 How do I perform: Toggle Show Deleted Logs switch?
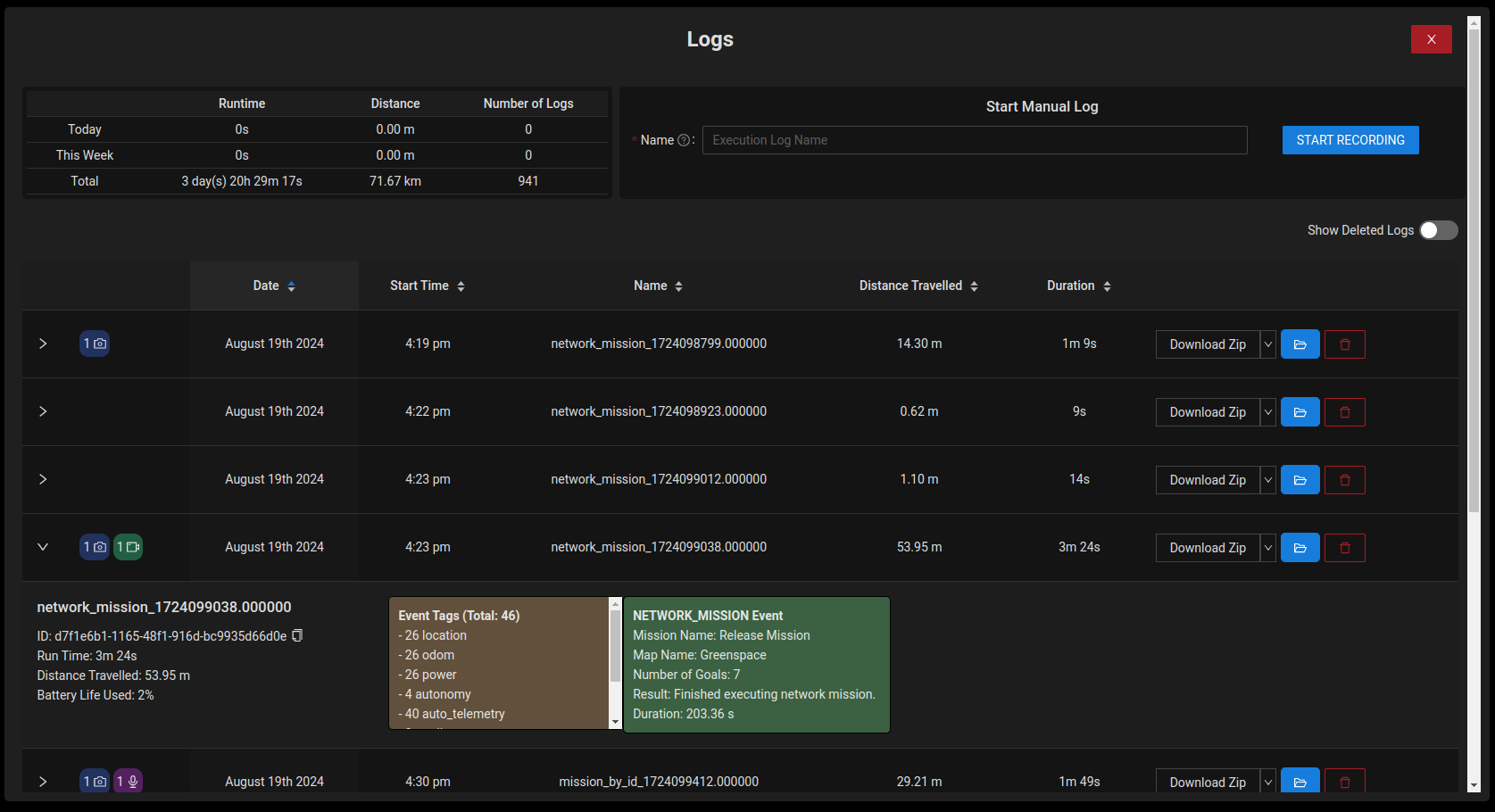point(1438,230)
